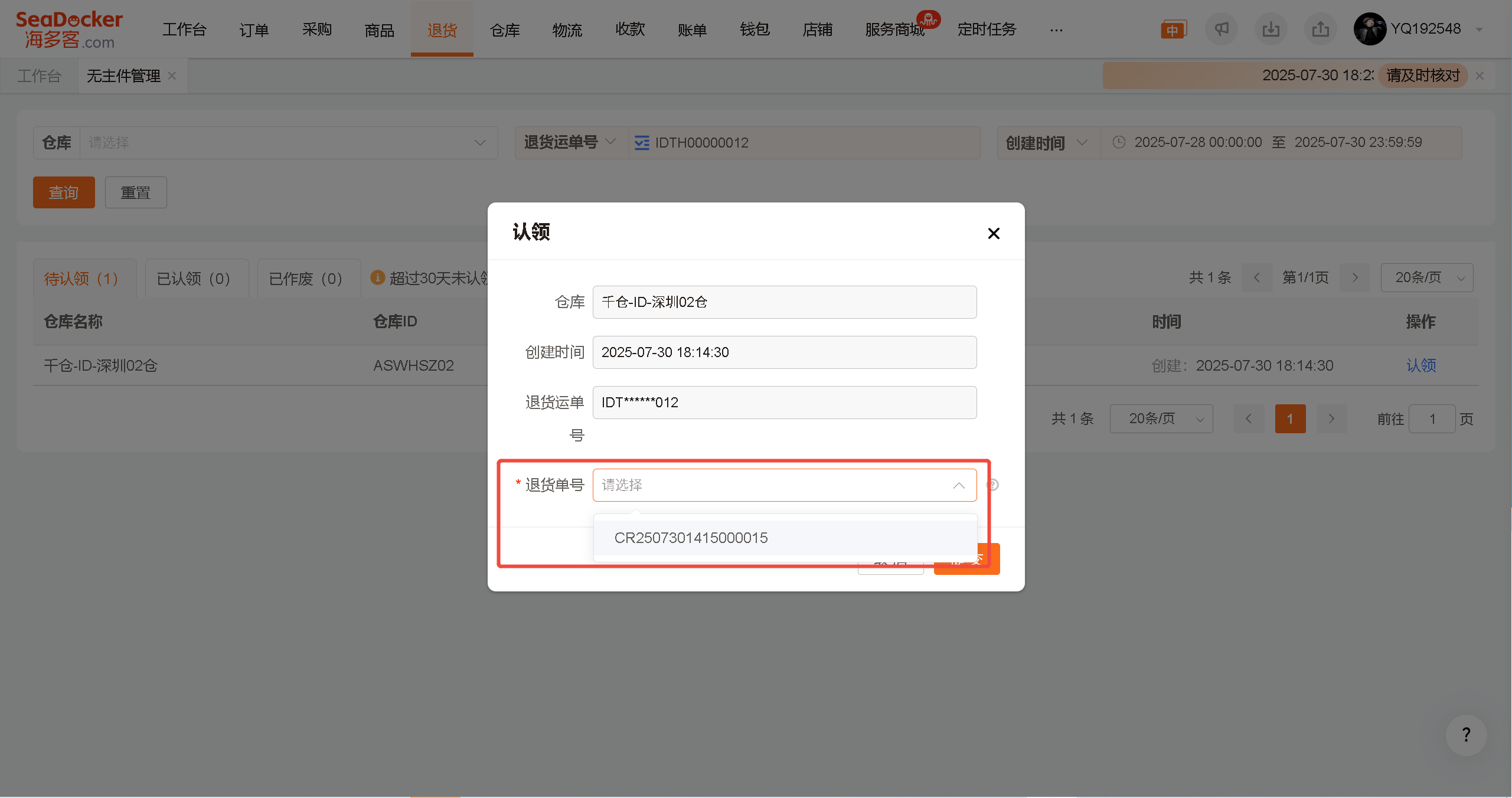The image size is (1512, 798).
Task: Open the 钱包 top menu
Action: tap(755, 30)
